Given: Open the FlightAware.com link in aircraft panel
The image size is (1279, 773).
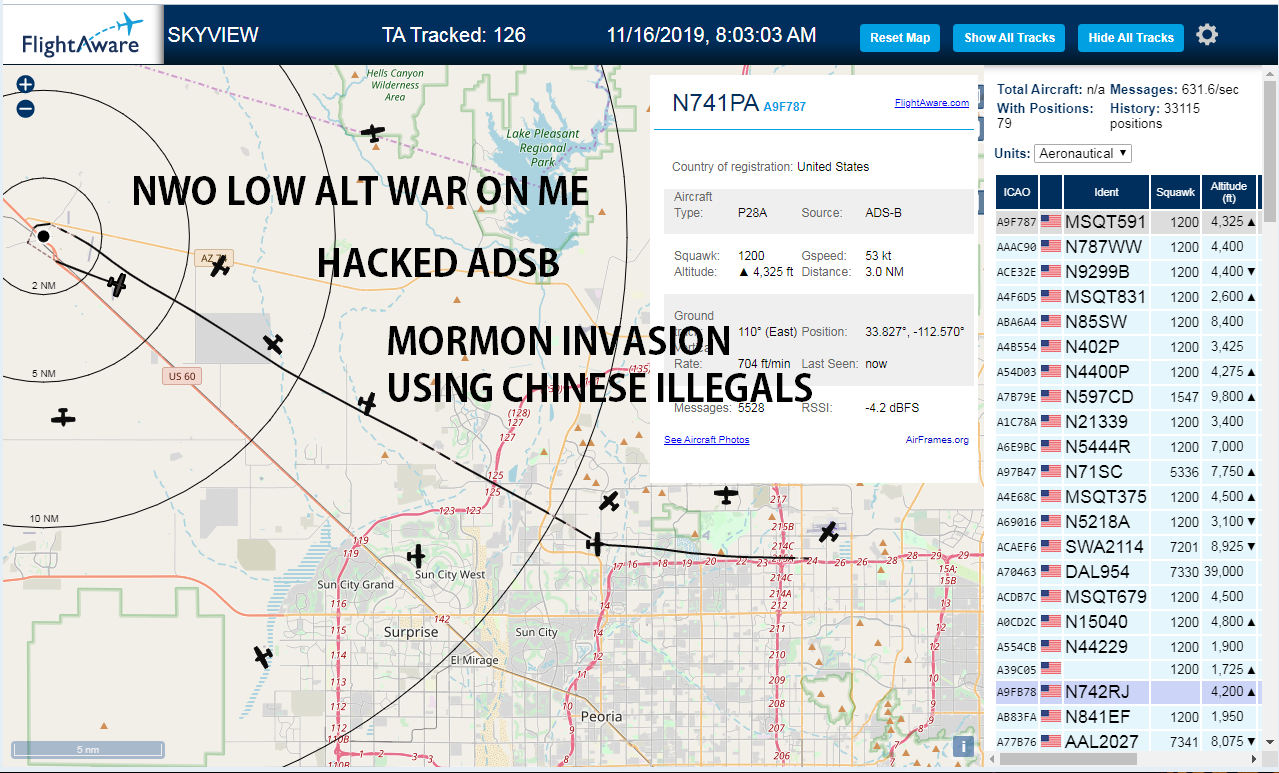Looking at the screenshot, I should [x=931, y=103].
